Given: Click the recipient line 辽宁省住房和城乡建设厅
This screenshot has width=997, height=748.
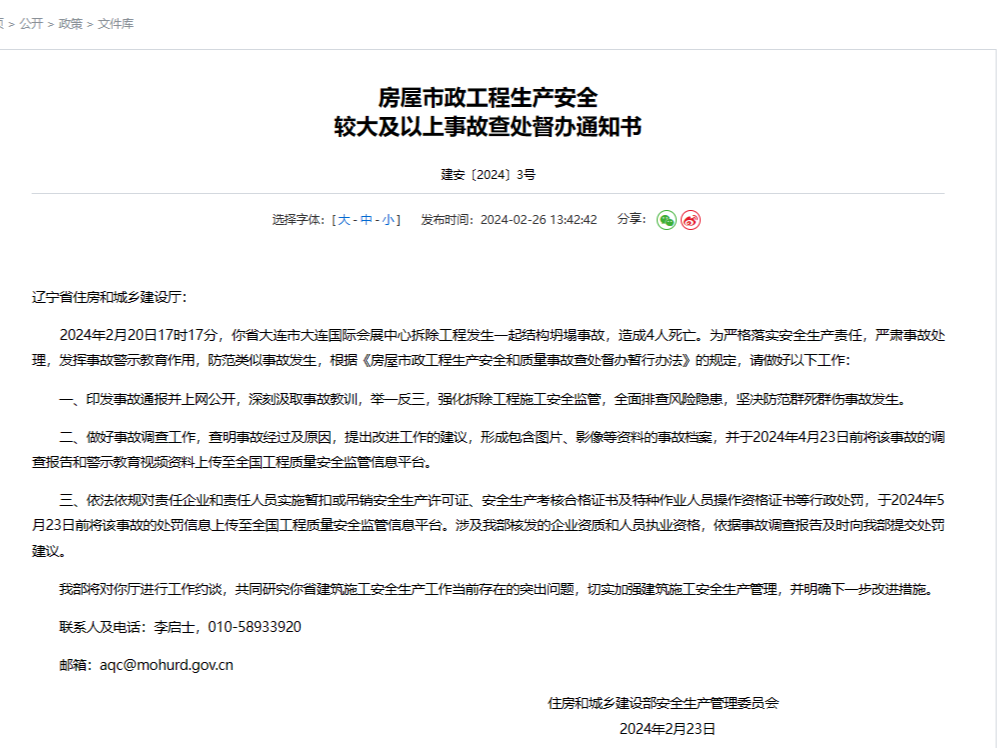Looking at the screenshot, I should 109,298.
